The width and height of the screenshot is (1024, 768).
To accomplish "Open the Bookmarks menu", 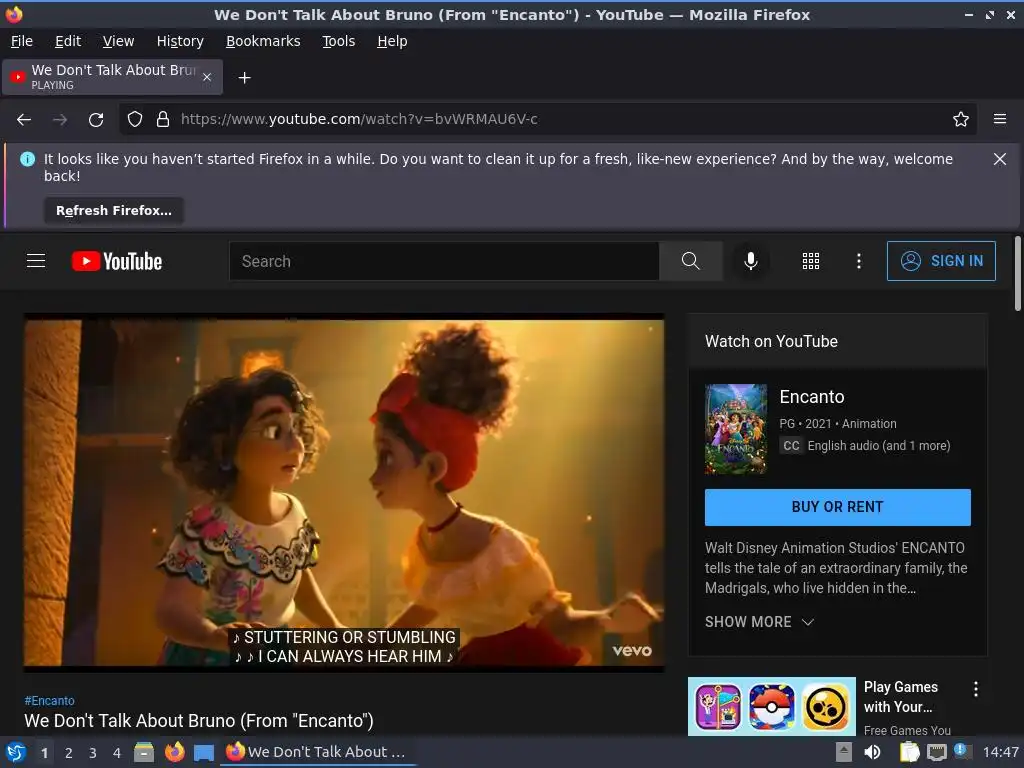I will pyautogui.click(x=263, y=41).
